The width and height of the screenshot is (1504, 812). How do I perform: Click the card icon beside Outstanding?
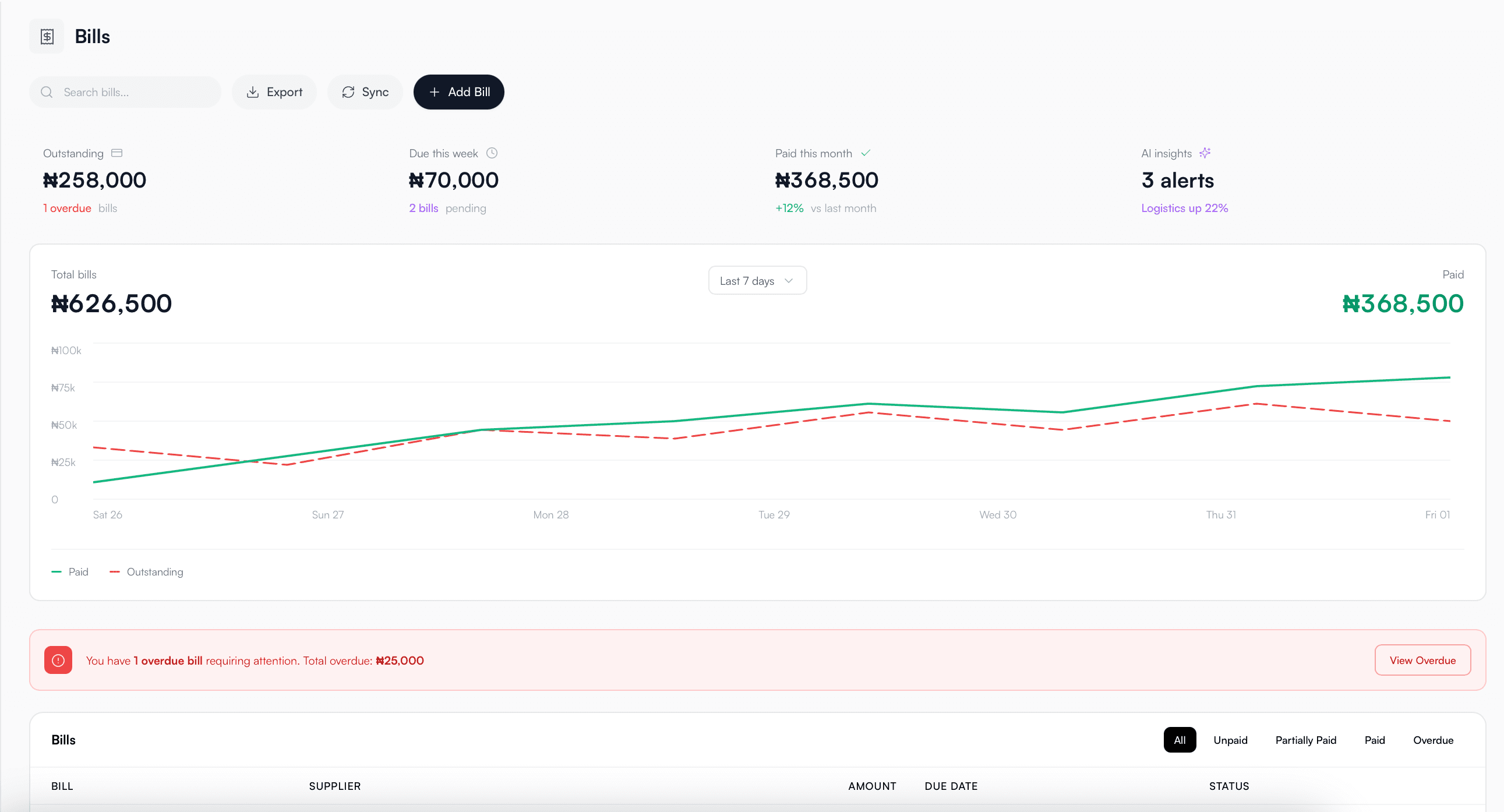[x=116, y=153]
